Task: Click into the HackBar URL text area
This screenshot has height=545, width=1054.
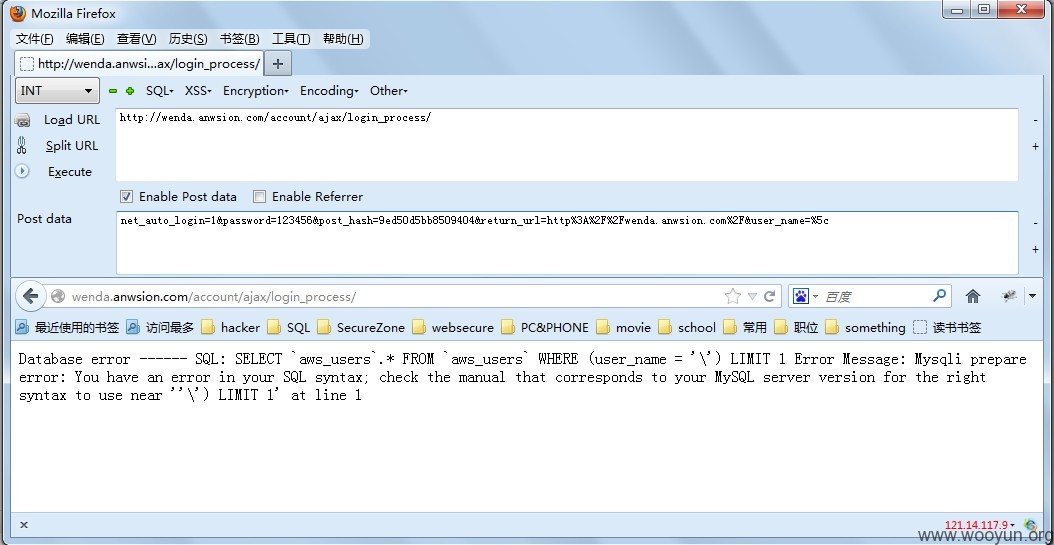Action: pyautogui.click(x=567, y=144)
